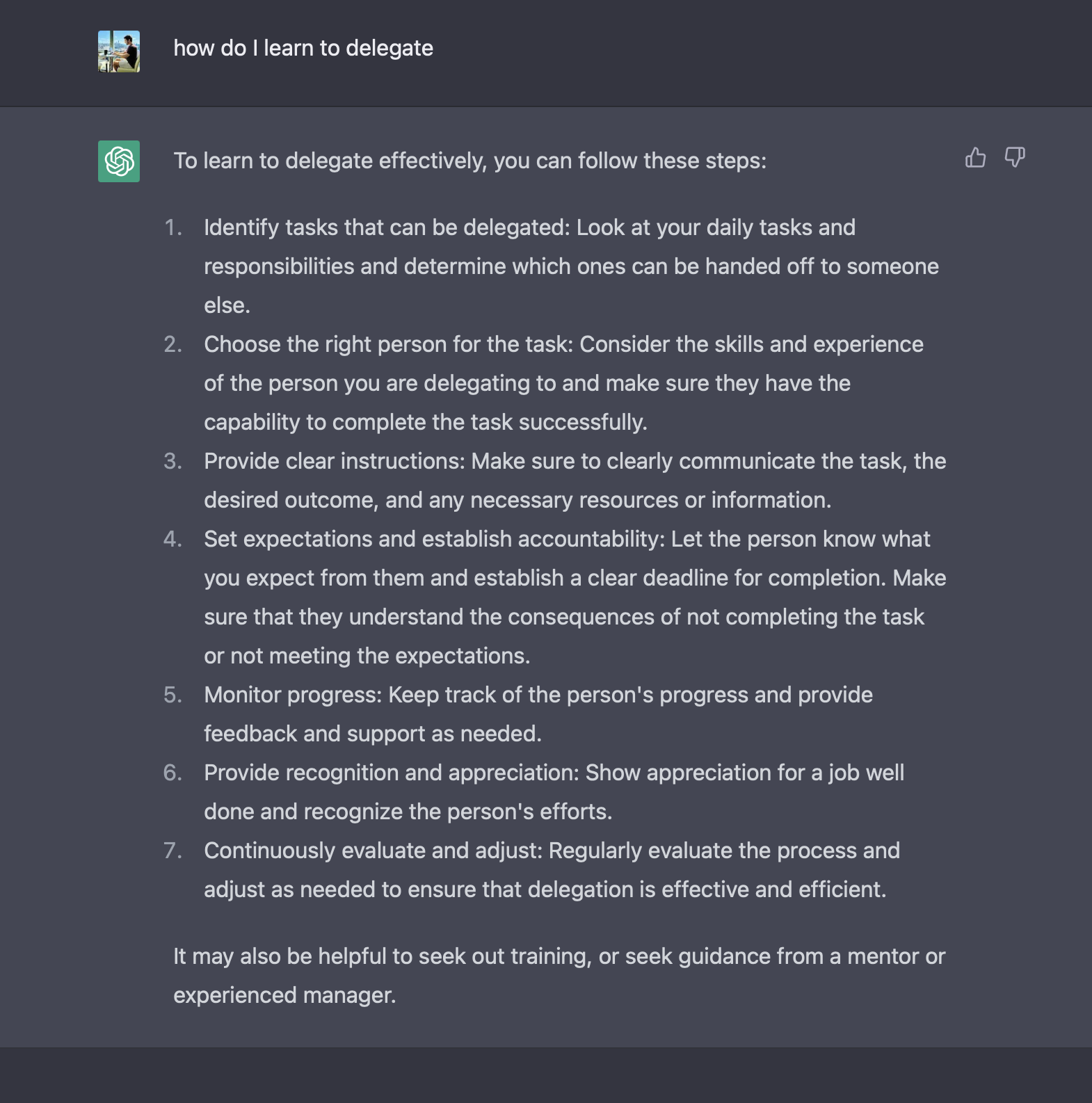Click the "Choose the right person" step

click(563, 344)
